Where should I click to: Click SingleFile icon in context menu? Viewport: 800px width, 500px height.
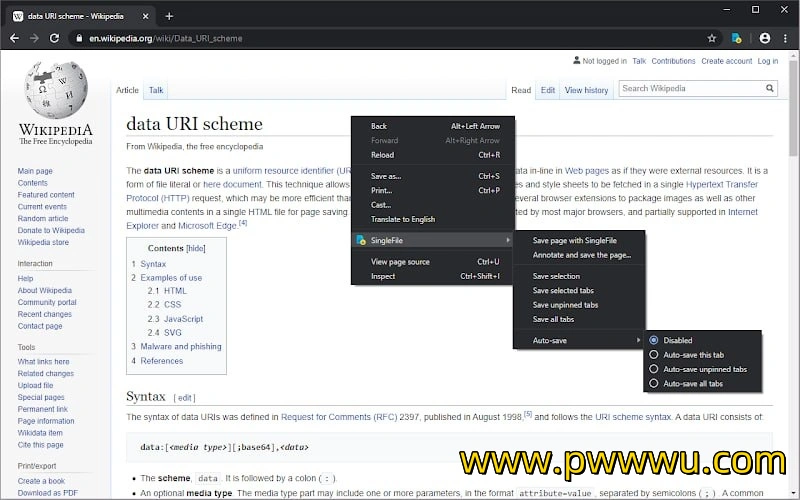[361, 240]
